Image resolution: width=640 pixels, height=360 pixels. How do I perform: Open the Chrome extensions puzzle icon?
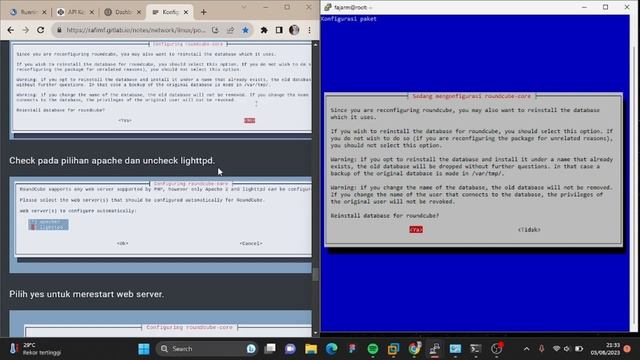(264, 30)
